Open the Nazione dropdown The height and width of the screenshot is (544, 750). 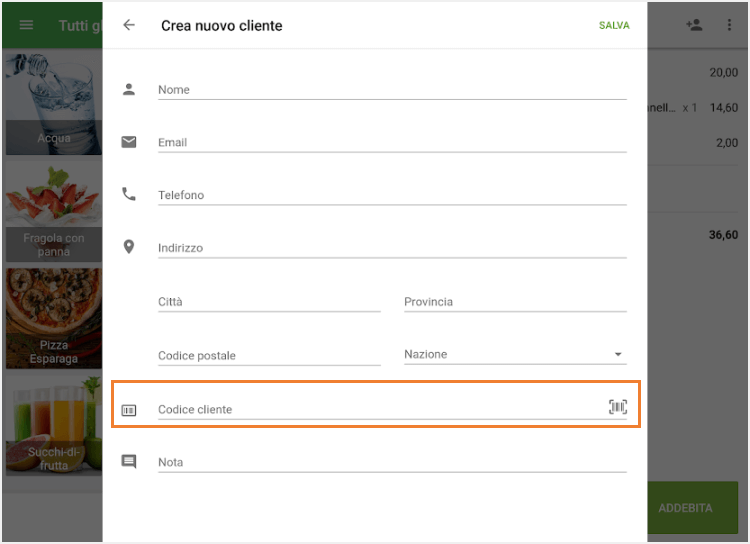pyautogui.click(x=515, y=355)
